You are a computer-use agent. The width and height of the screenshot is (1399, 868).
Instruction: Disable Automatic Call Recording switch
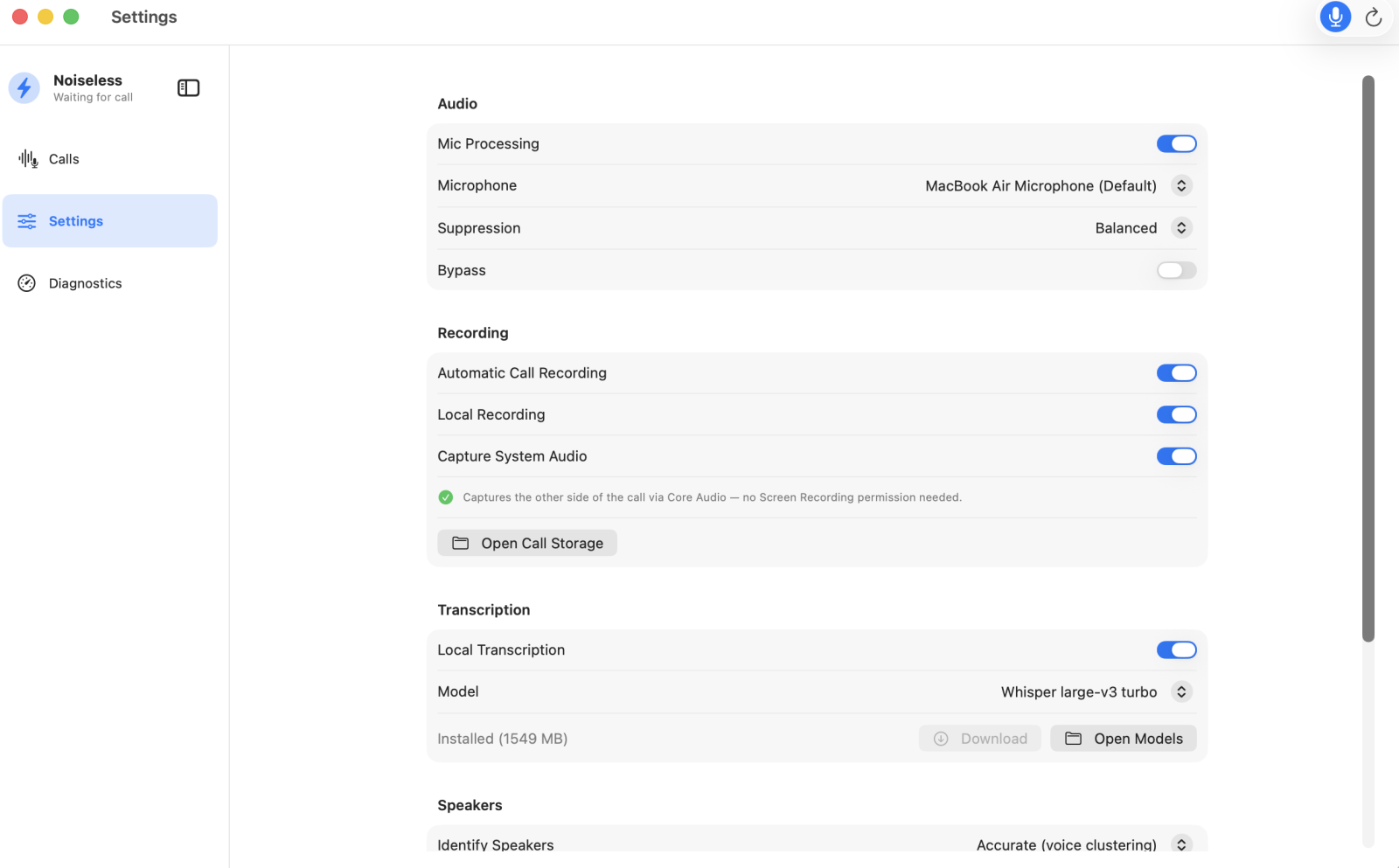pos(1177,373)
